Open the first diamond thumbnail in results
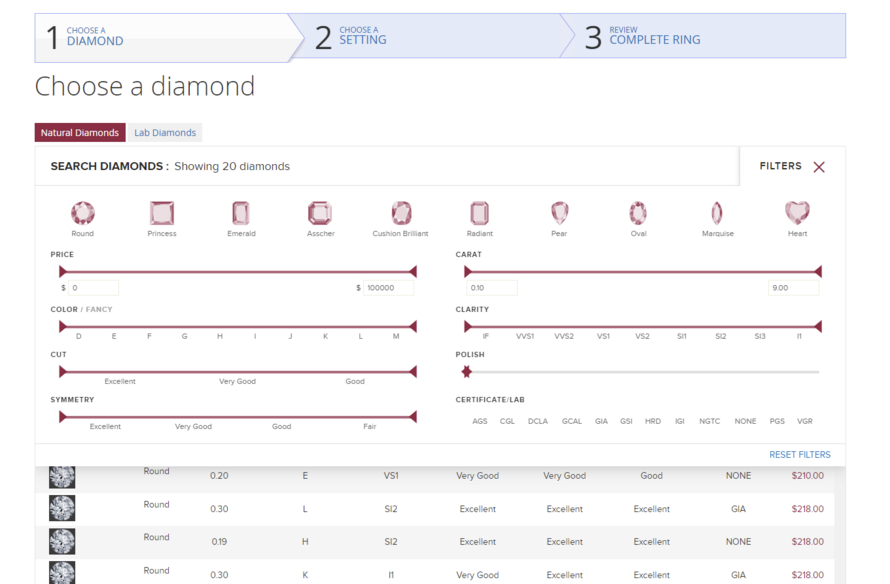Screen dimensions: 890x584 [x=62, y=476]
